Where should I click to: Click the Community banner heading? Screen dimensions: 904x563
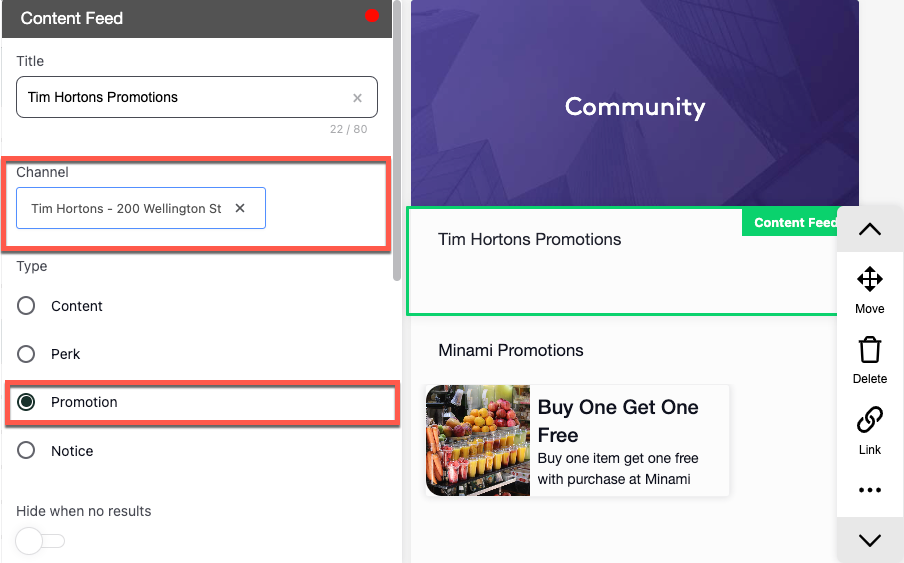point(635,107)
